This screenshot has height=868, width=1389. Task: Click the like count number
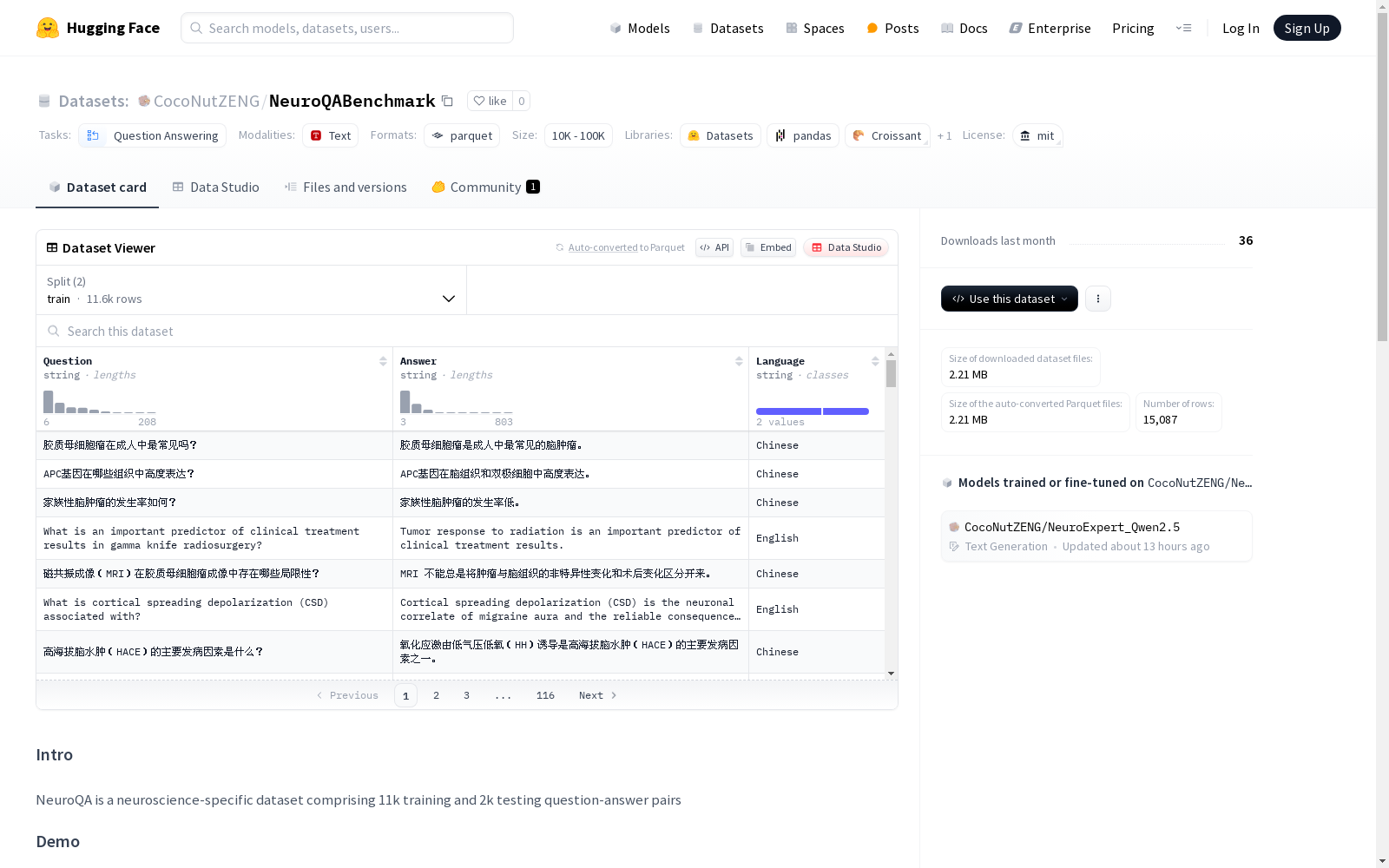[521, 101]
